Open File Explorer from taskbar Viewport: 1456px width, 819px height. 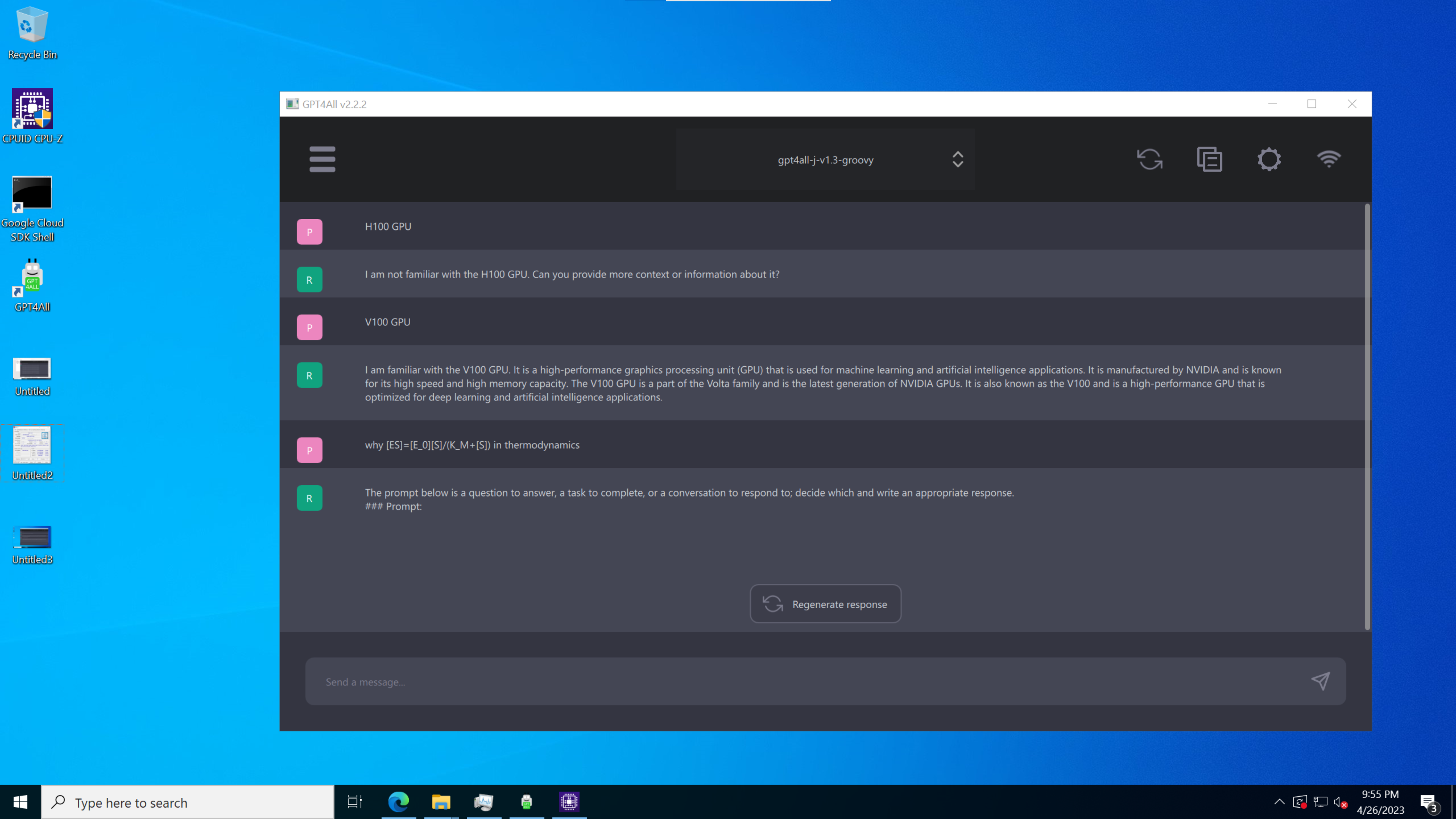click(x=441, y=802)
